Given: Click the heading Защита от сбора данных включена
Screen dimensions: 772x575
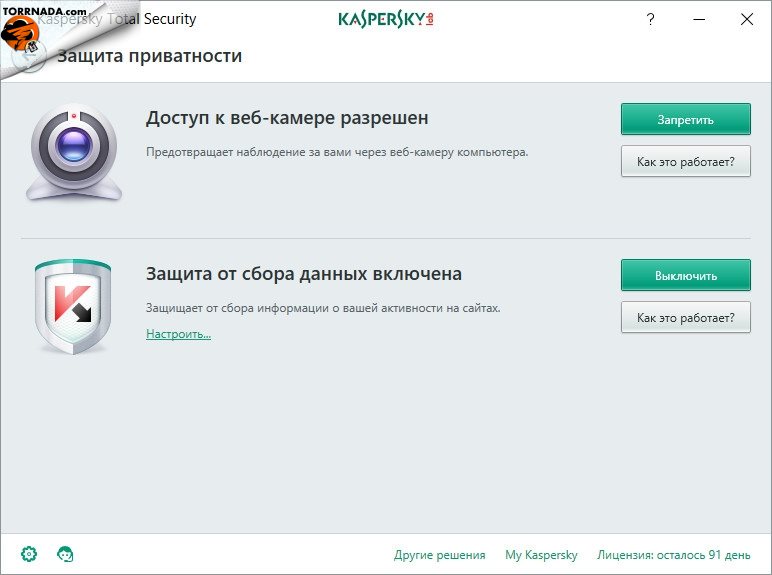Looking at the screenshot, I should coord(304,274).
